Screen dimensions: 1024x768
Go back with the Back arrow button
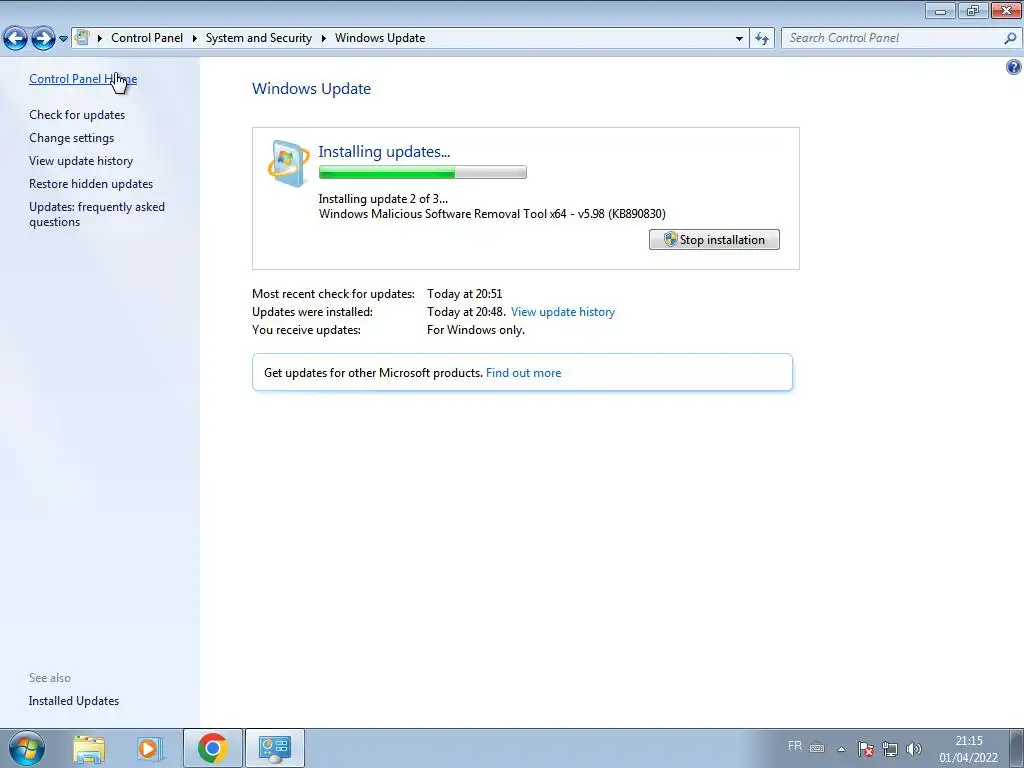15,39
